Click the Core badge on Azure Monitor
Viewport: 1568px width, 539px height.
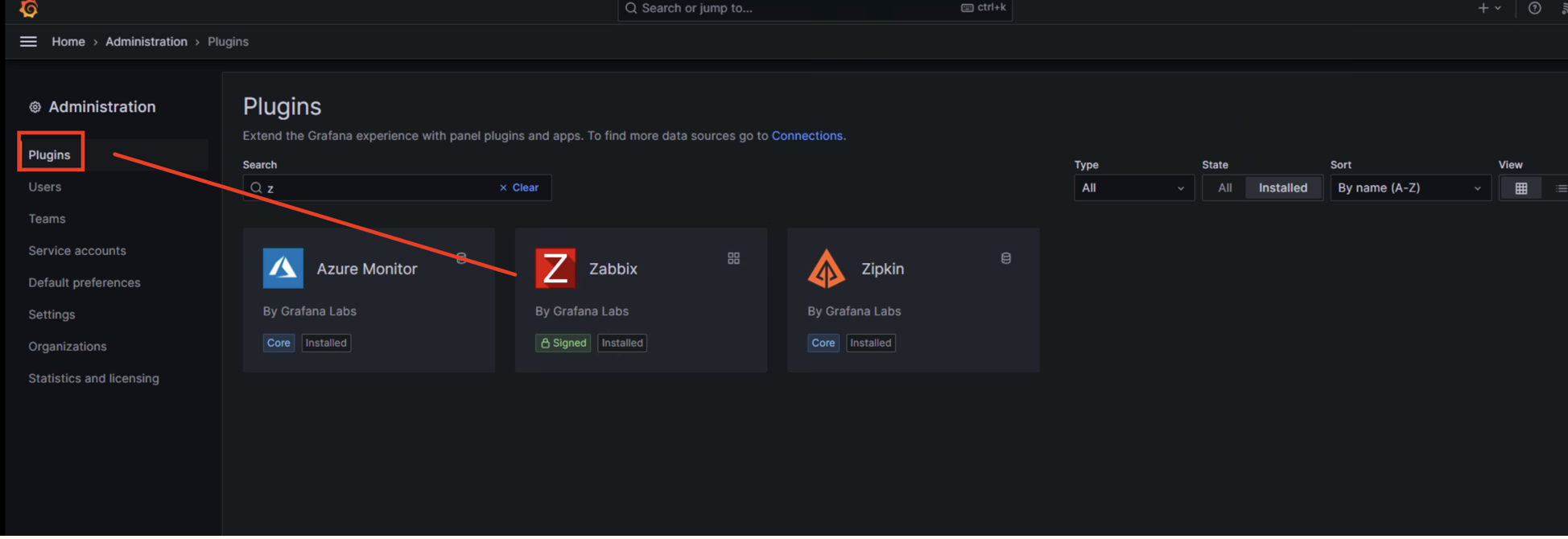279,343
